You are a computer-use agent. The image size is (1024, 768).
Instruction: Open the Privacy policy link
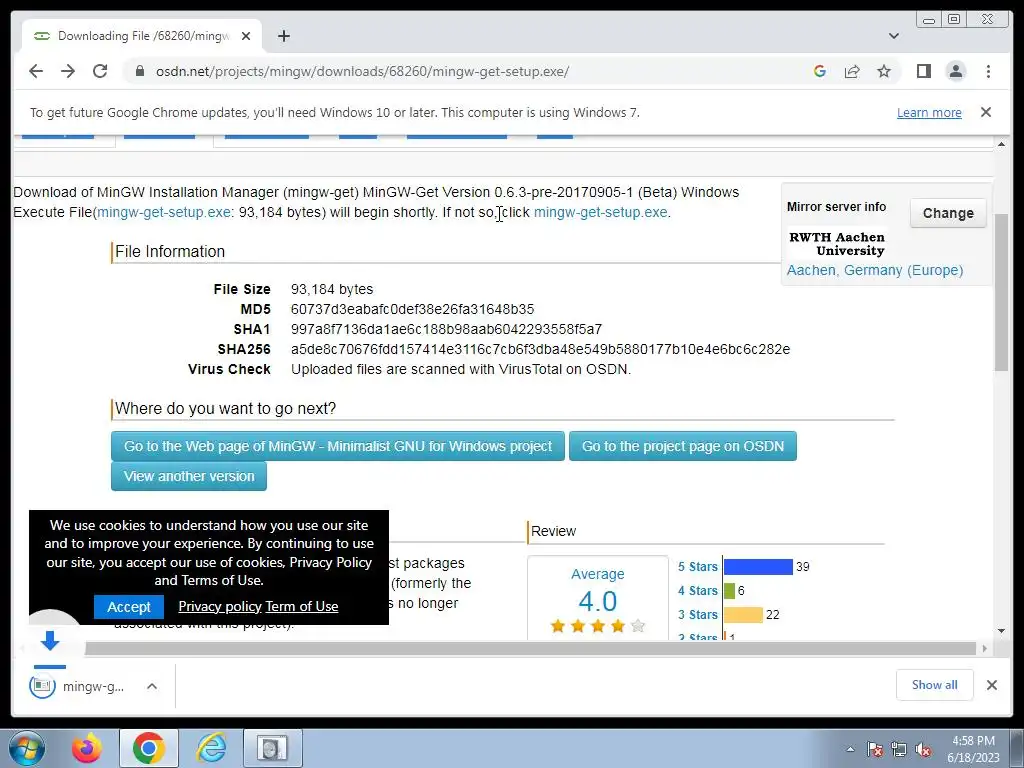(x=219, y=607)
